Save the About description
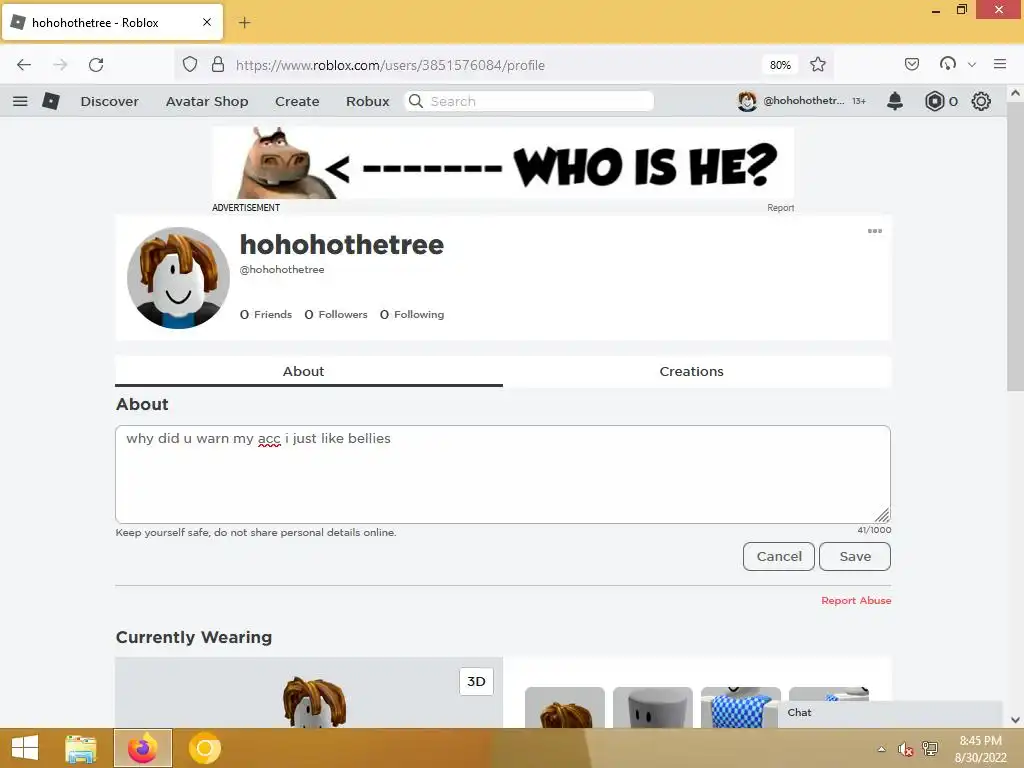 pos(855,556)
